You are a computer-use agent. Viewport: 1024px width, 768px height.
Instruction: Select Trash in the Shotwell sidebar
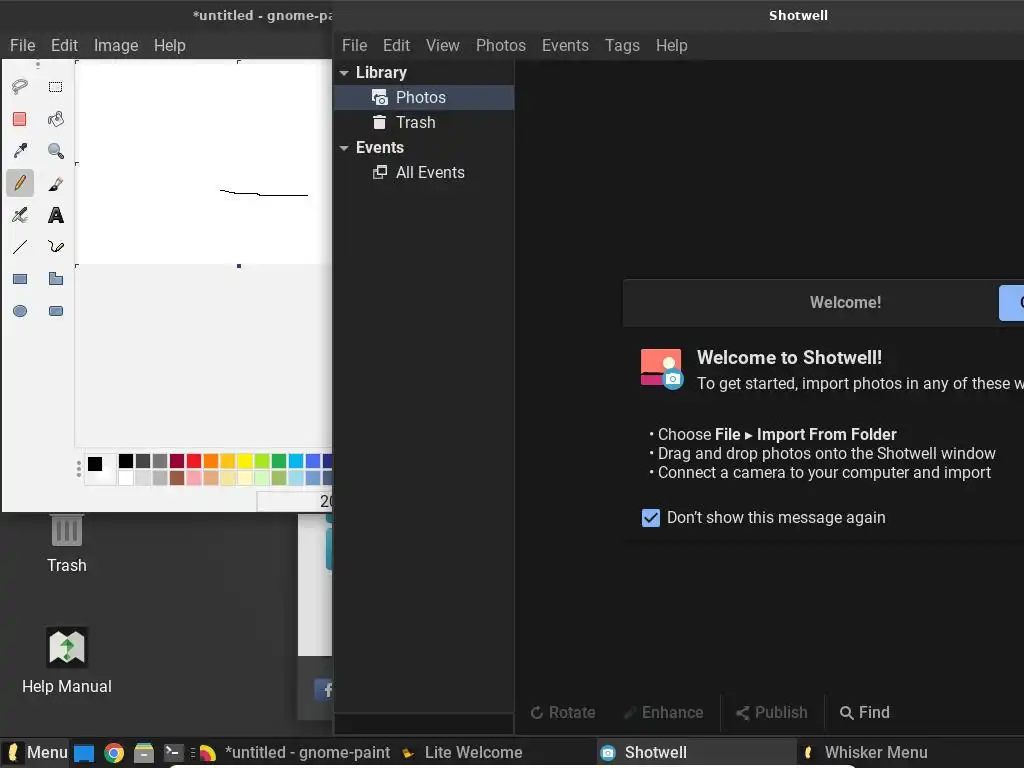[x=424, y=122]
